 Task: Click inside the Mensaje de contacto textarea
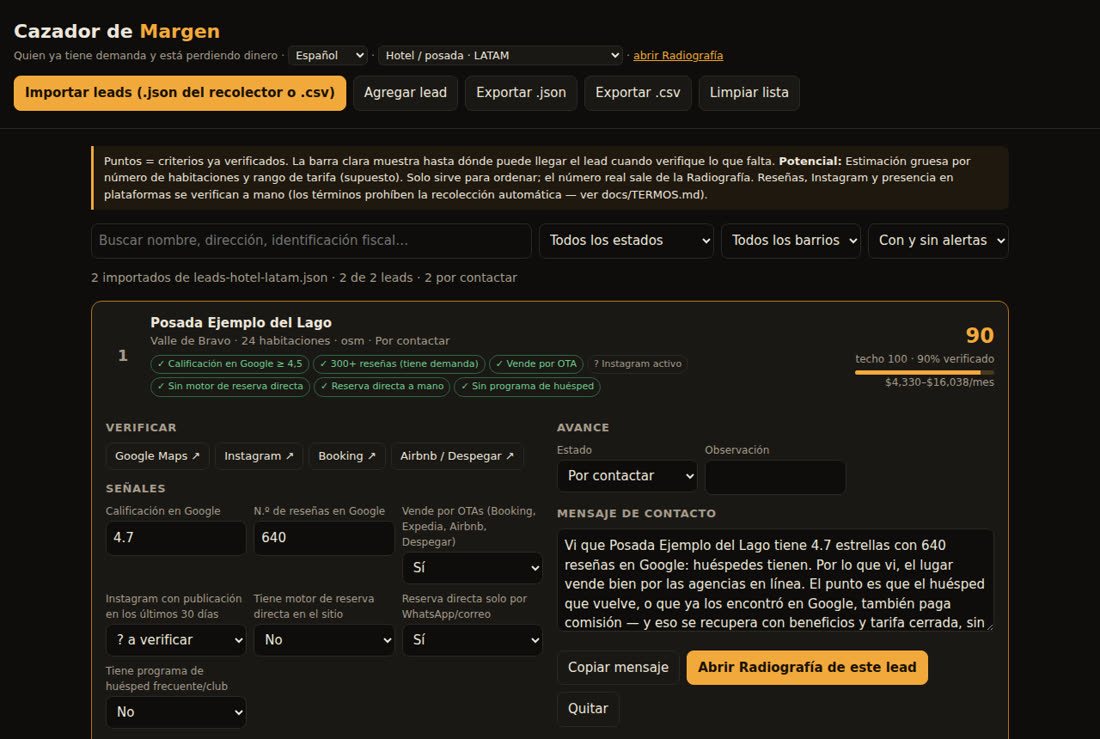775,580
